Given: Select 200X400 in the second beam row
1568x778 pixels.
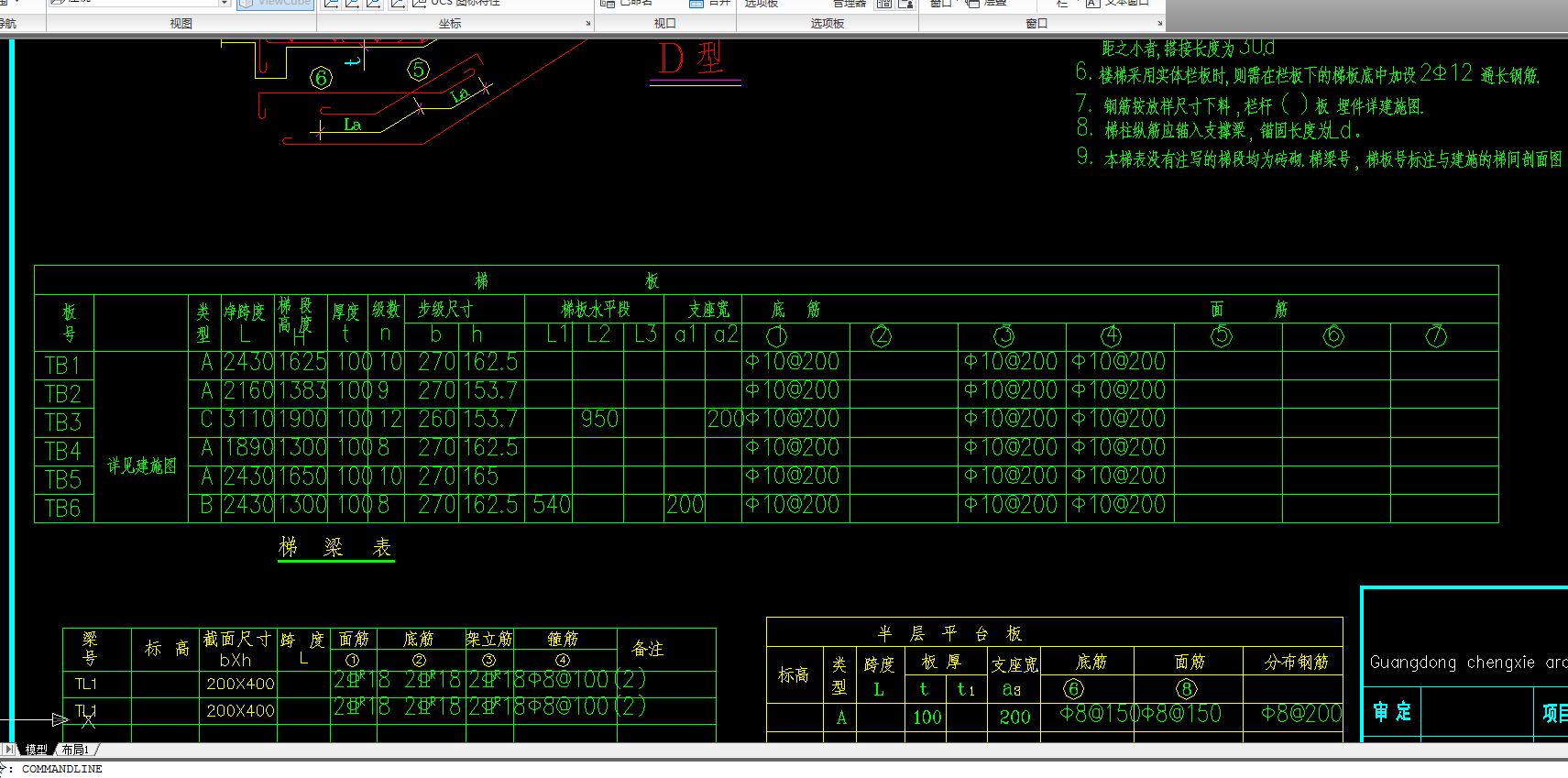Looking at the screenshot, I should 240,710.
